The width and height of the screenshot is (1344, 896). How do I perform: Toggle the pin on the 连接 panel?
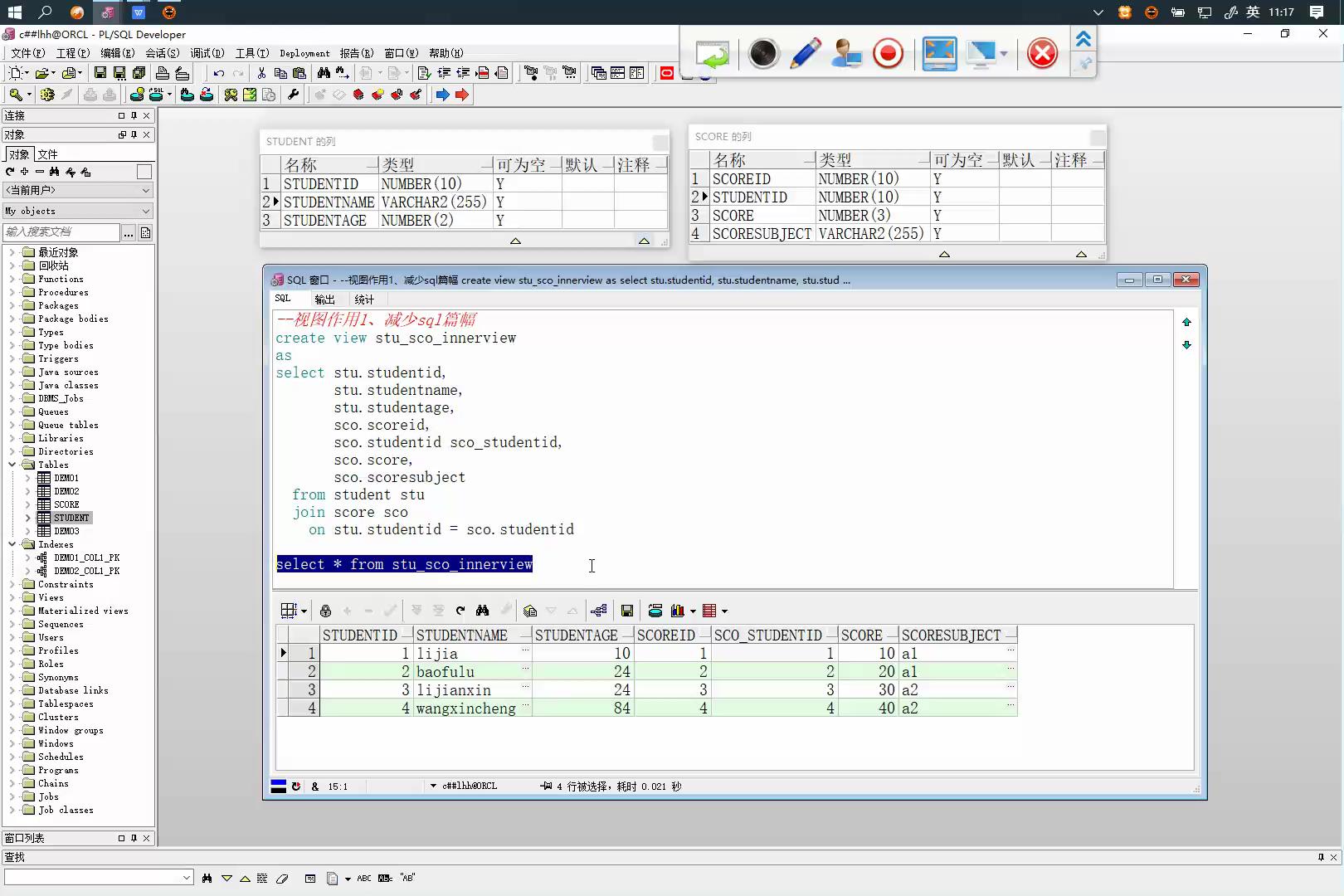coord(134,115)
